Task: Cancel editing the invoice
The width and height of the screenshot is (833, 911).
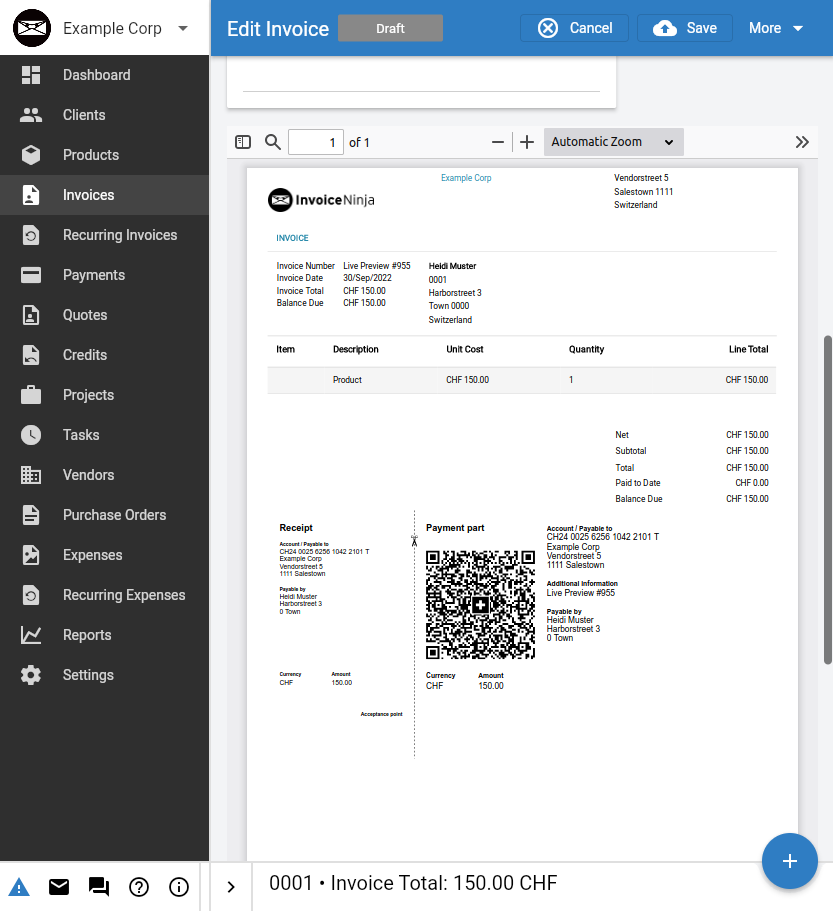Action: pos(574,28)
